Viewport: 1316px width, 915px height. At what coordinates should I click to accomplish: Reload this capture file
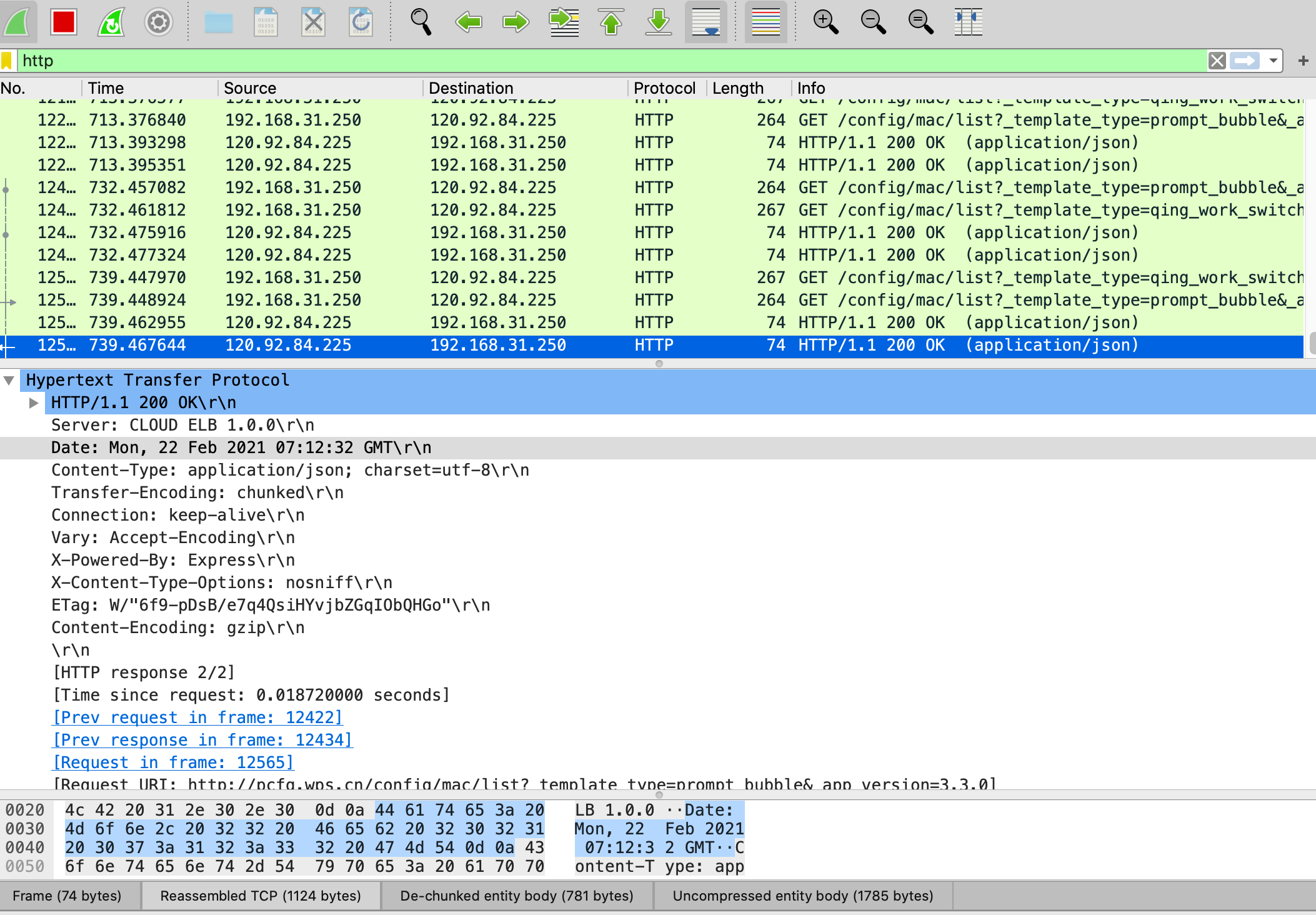[361, 22]
